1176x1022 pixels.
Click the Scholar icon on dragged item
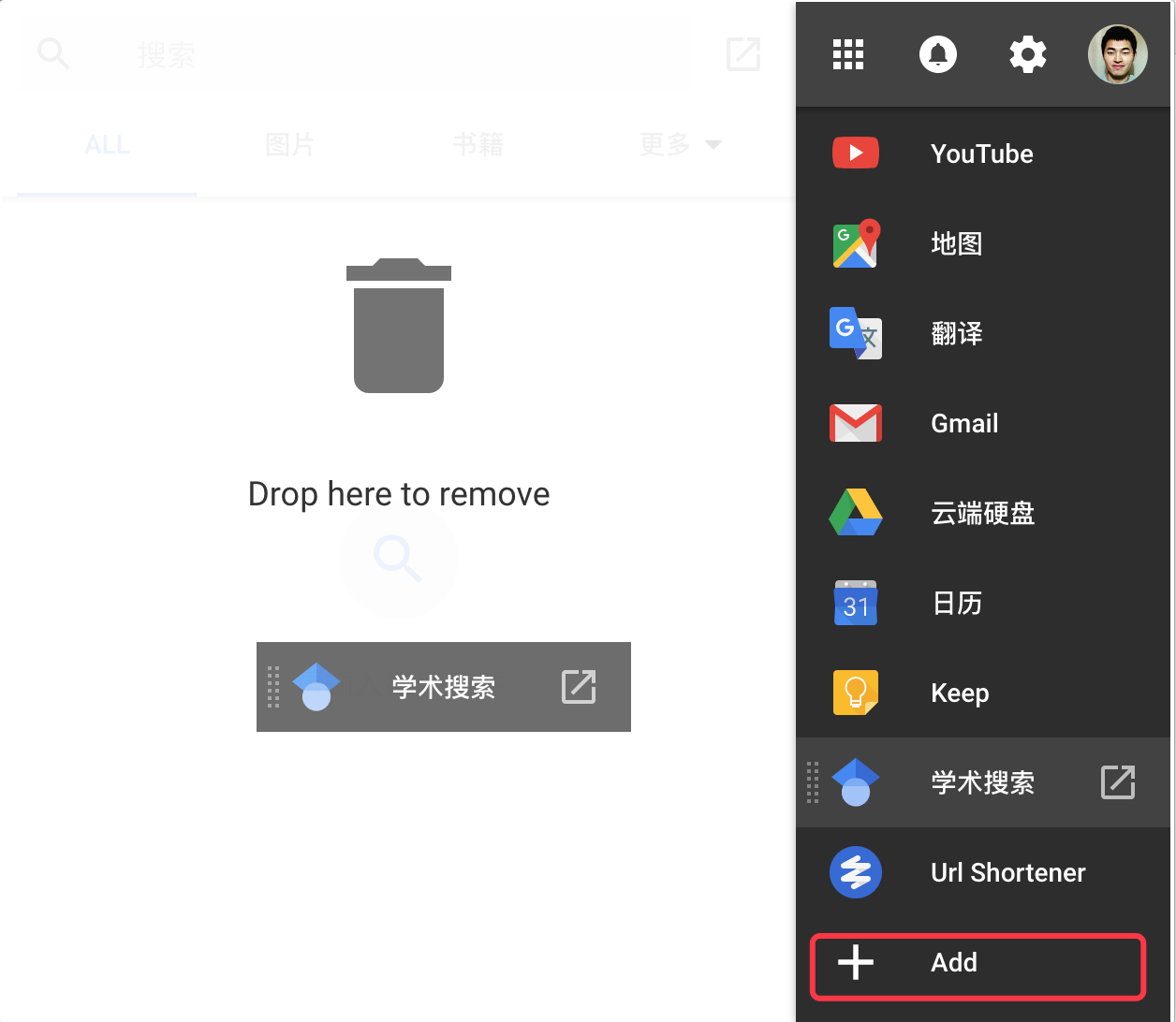[316, 687]
